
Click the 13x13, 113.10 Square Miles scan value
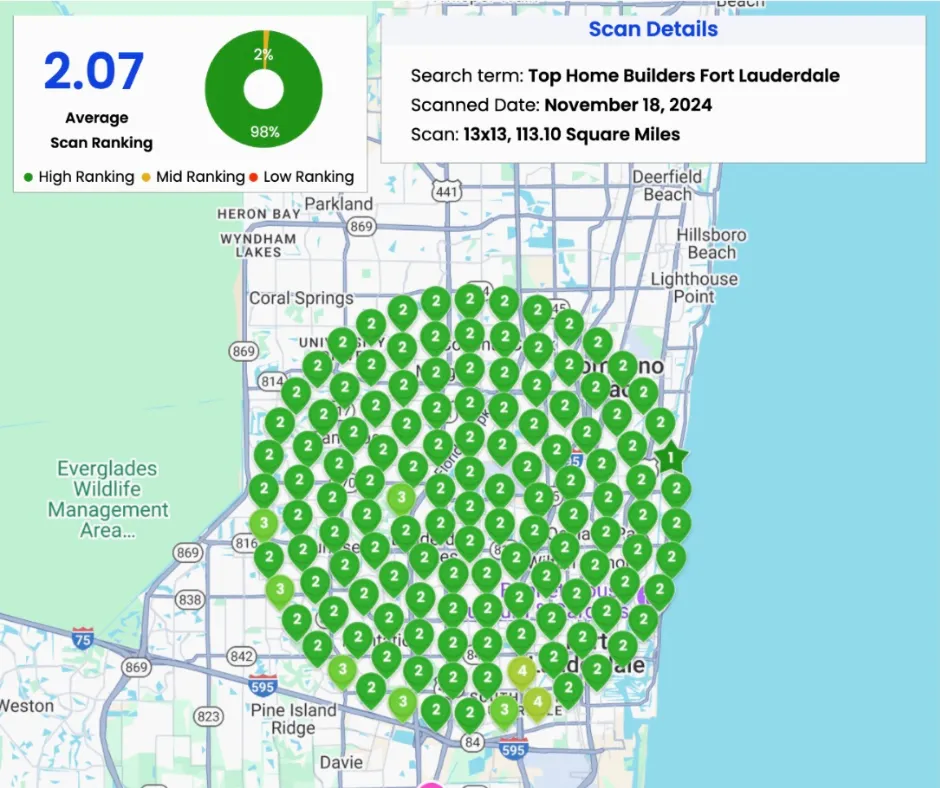coord(571,134)
